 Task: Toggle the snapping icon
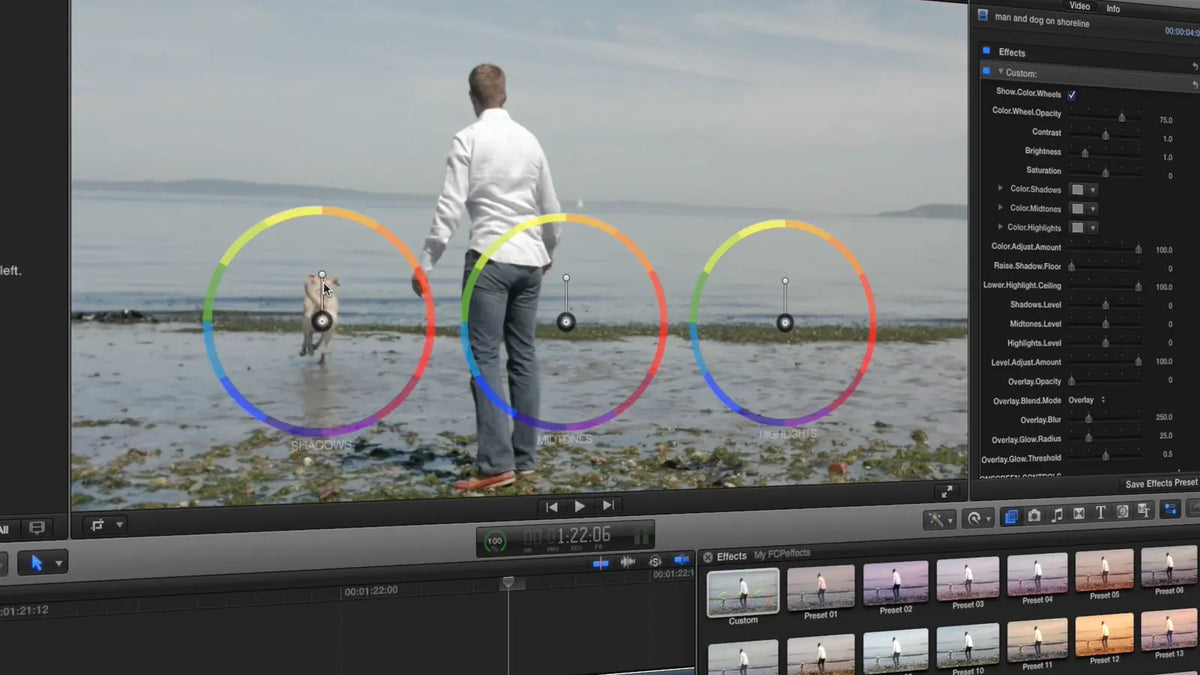point(682,560)
